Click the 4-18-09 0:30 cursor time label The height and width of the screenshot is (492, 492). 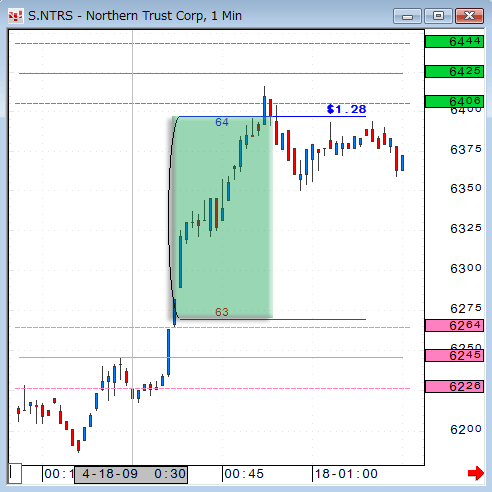pyautogui.click(x=131, y=474)
